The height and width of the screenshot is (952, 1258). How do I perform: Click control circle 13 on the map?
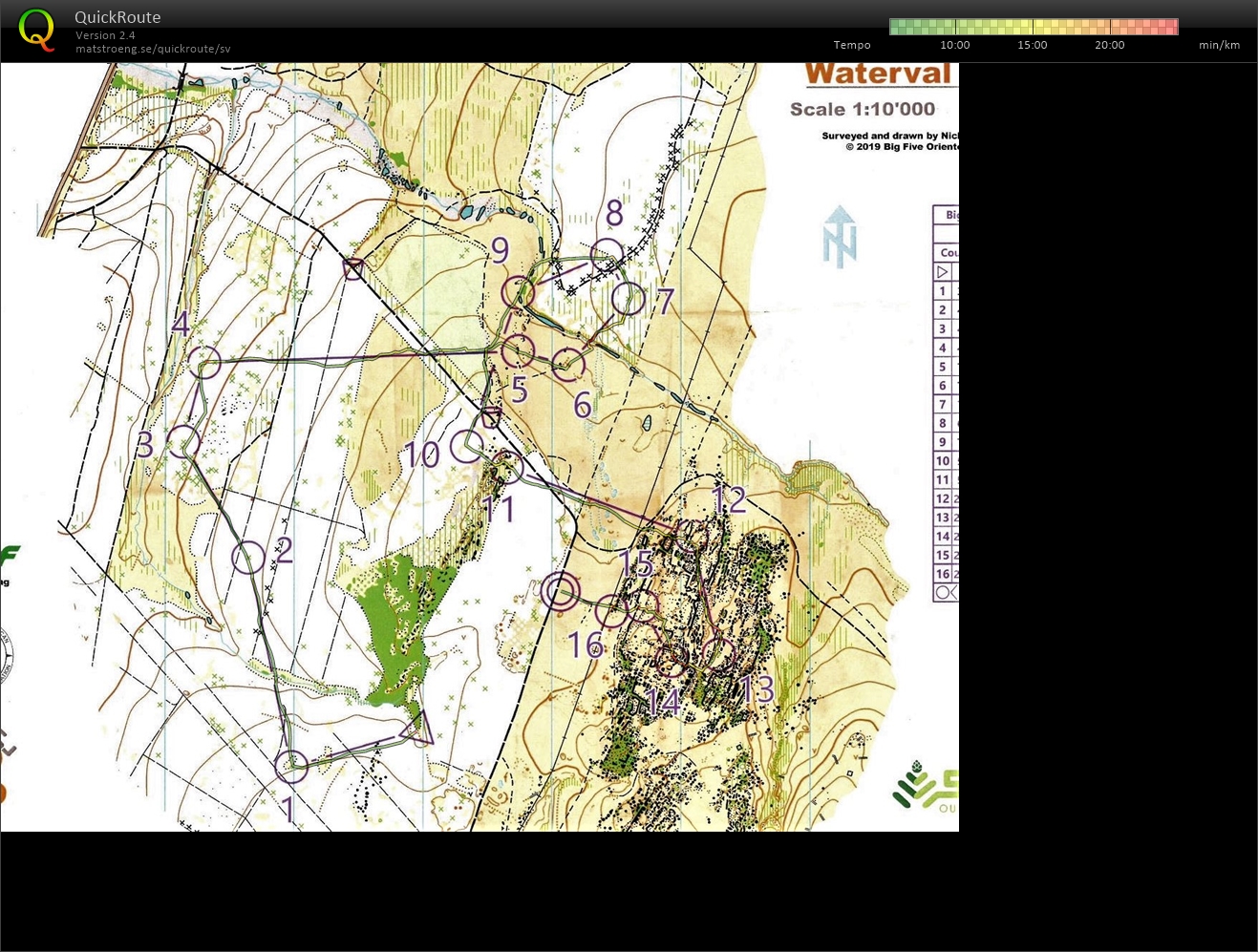click(x=718, y=654)
